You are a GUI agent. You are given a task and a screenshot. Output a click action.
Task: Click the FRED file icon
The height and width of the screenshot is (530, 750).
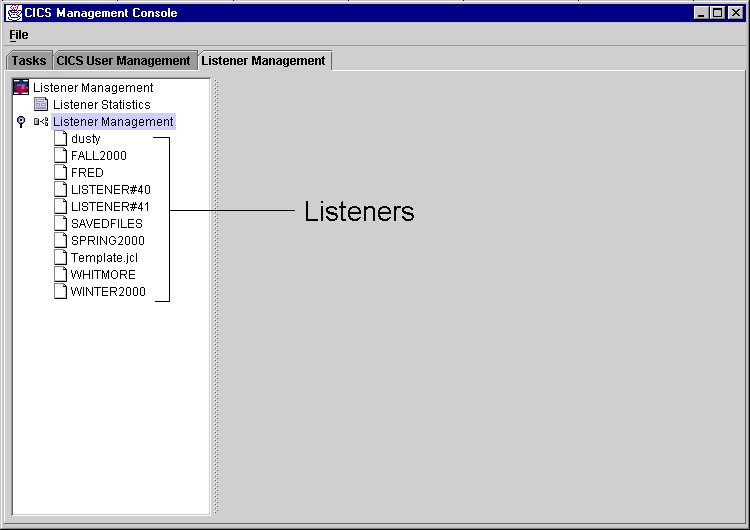[x=60, y=172]
